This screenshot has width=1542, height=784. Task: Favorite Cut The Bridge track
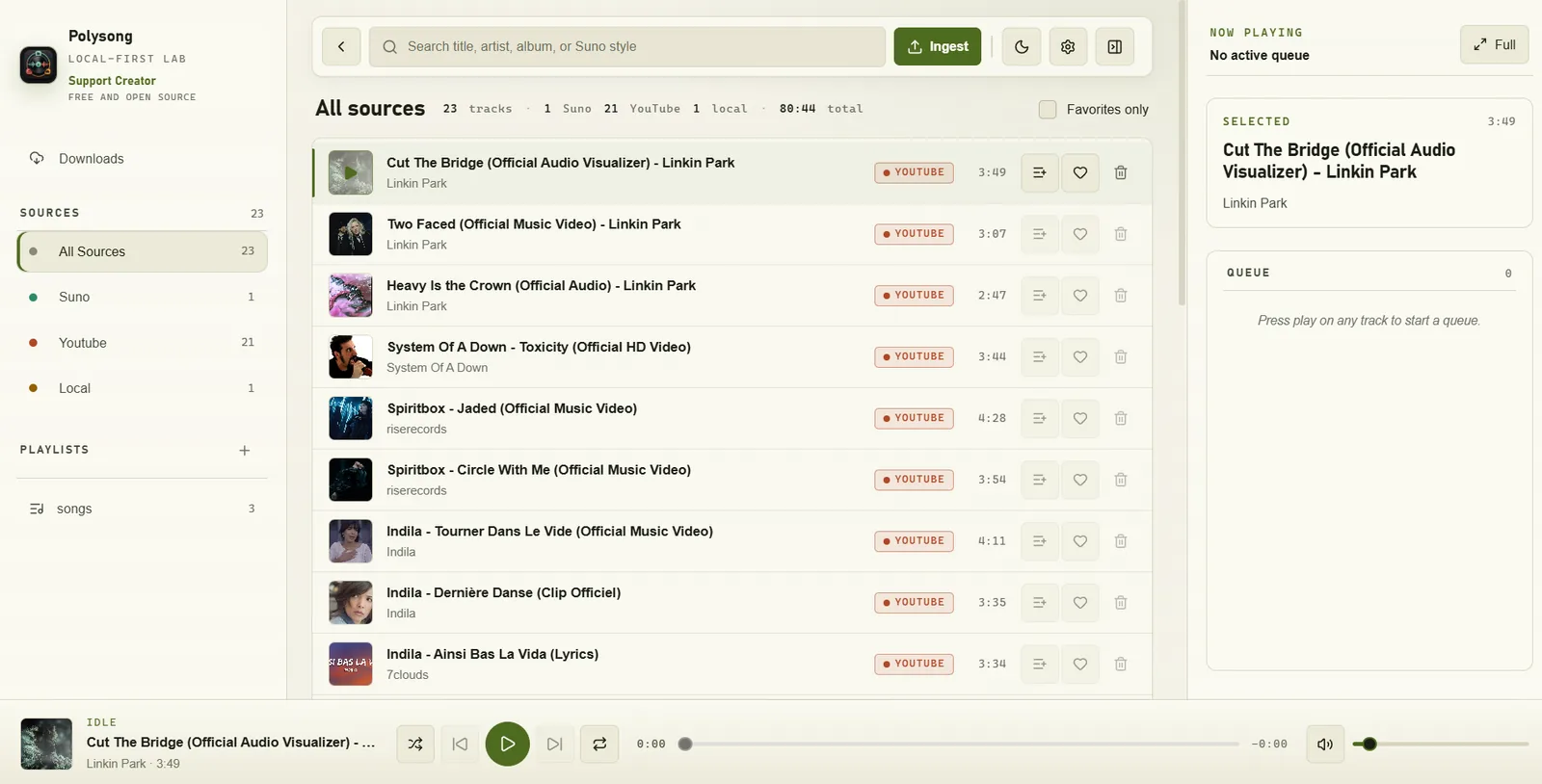click(x=1080, y=172)
